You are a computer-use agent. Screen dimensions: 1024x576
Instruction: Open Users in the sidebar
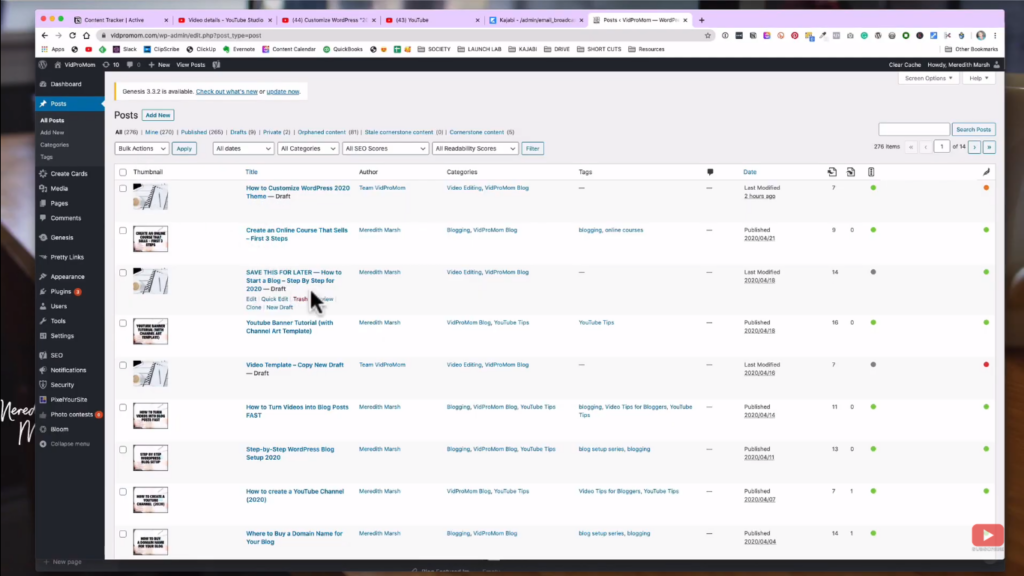[58, 306]
